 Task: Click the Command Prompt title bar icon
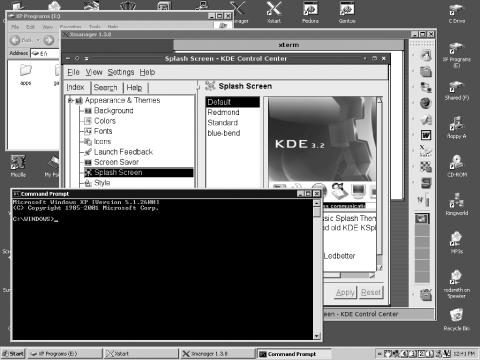pyautogui.click(x=16, y=194)
